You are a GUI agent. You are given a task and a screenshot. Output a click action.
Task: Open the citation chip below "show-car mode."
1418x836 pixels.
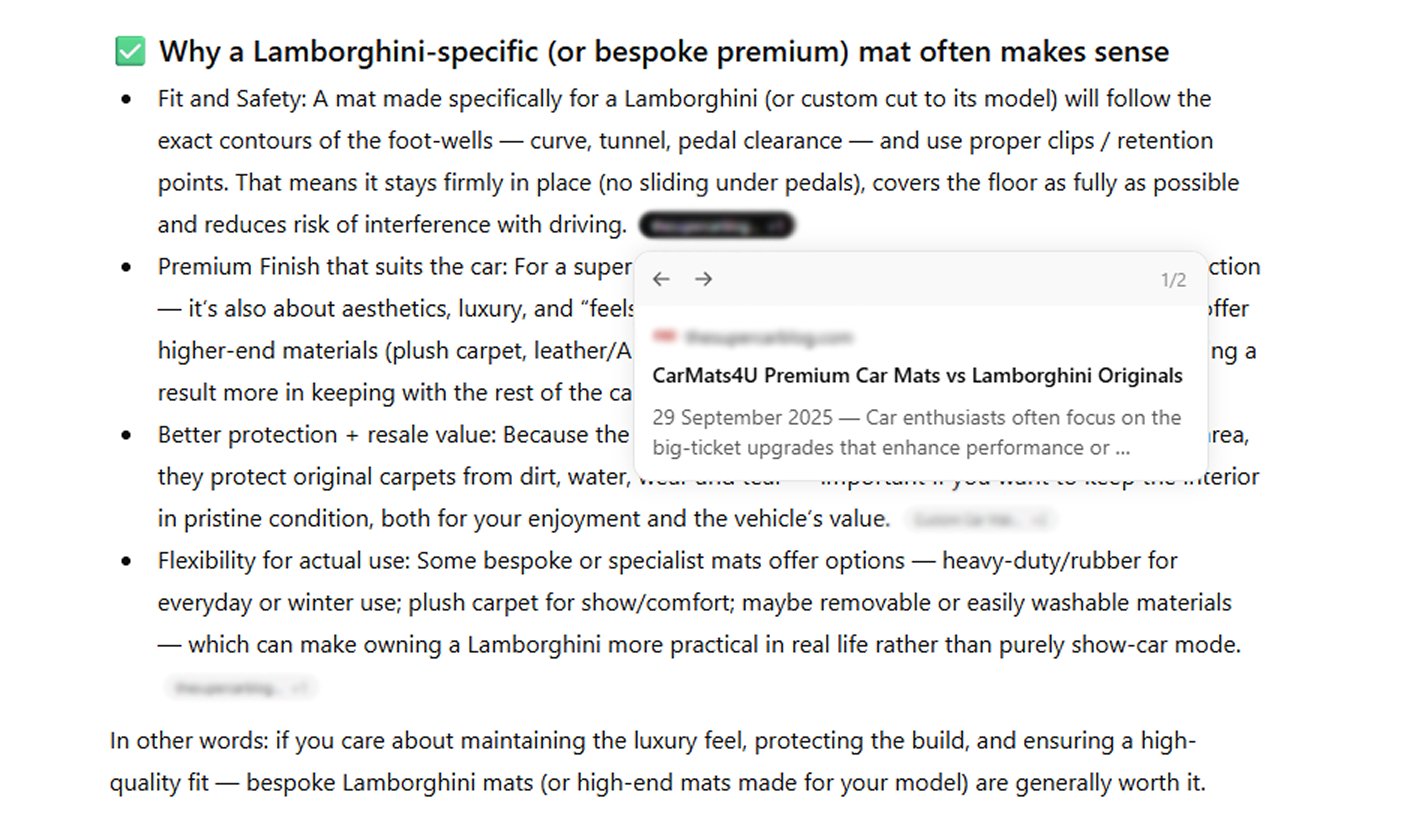click(240, 688)
